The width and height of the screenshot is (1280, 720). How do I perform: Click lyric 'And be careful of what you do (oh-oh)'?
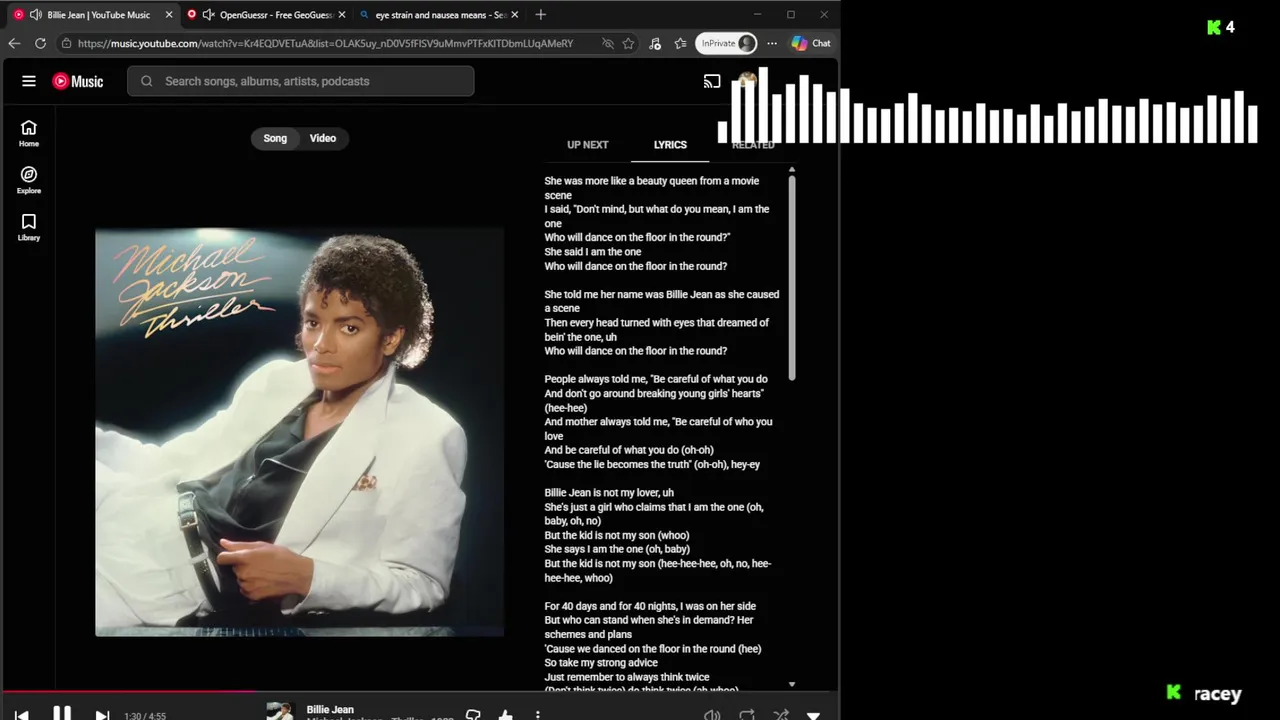(629, 450)
